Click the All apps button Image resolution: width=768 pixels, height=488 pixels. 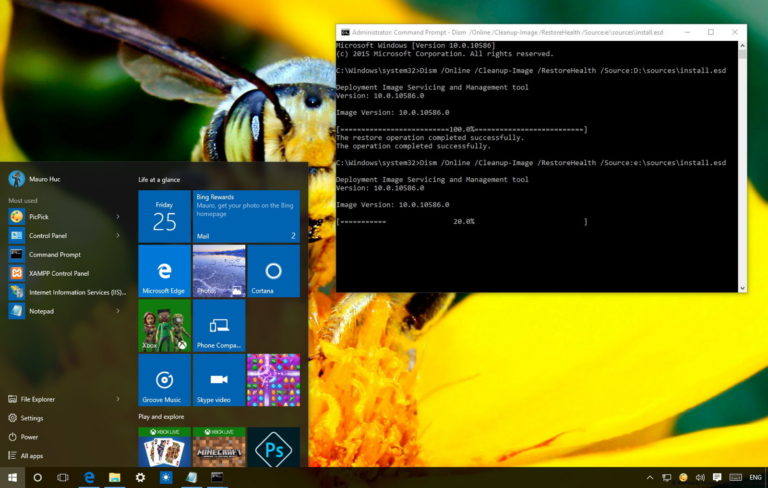31,455
